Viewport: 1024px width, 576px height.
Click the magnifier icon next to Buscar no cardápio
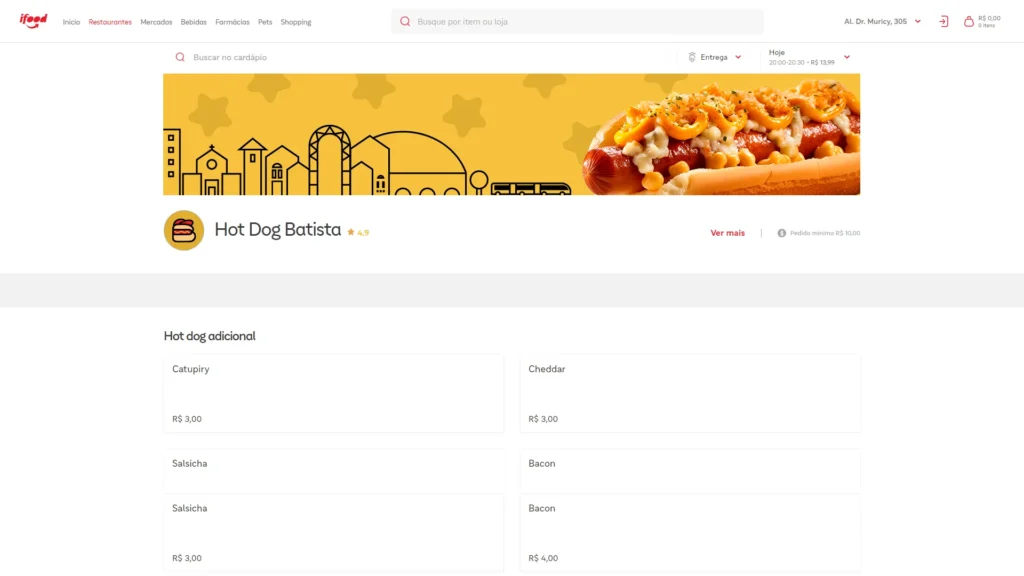pyautogui.click(x=180, y=57)
